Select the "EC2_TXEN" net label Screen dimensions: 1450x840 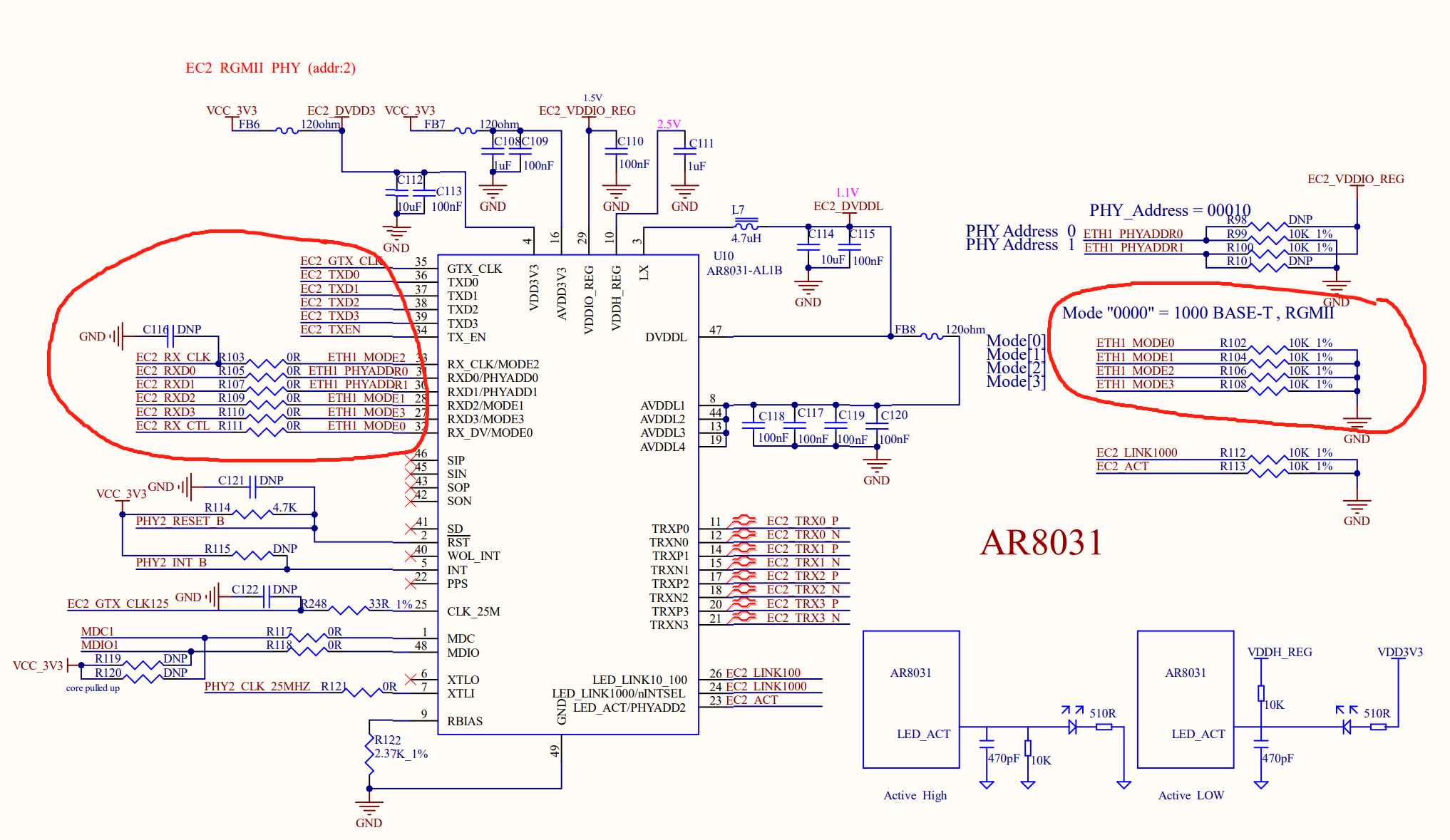pyautogui.click(x=330, y=329)
